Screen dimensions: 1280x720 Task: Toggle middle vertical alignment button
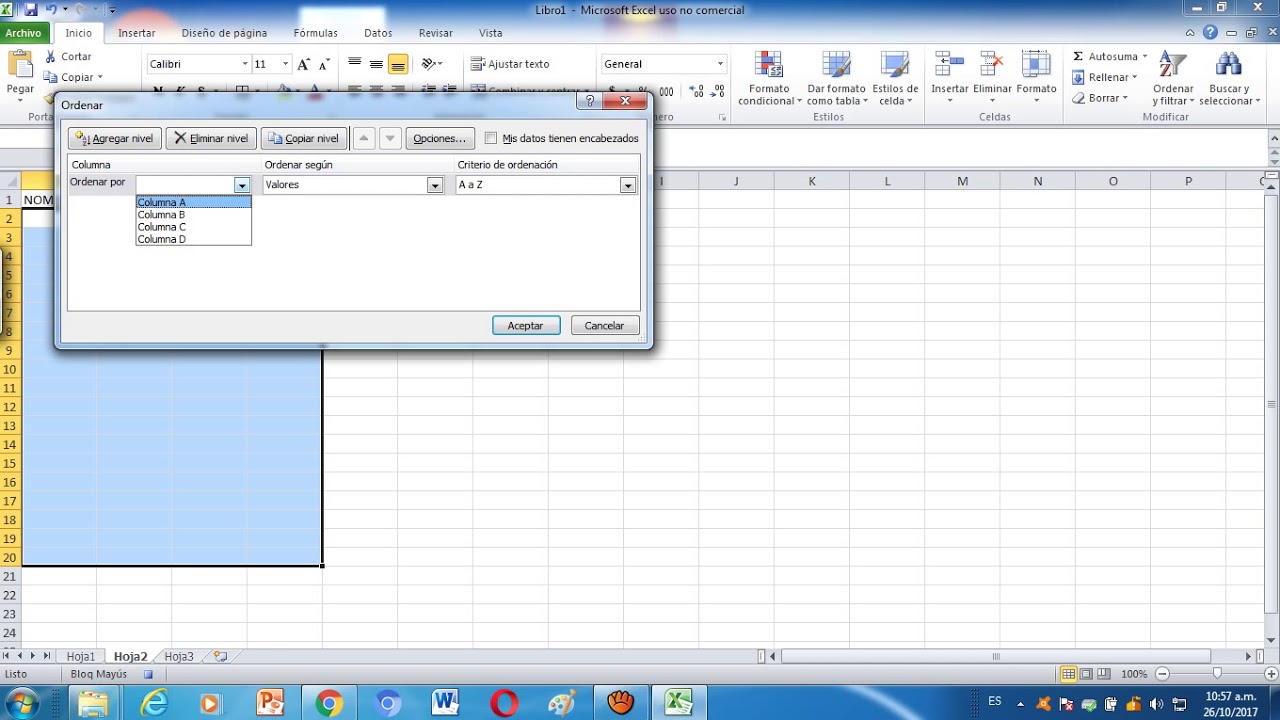(x=376, y=64)
